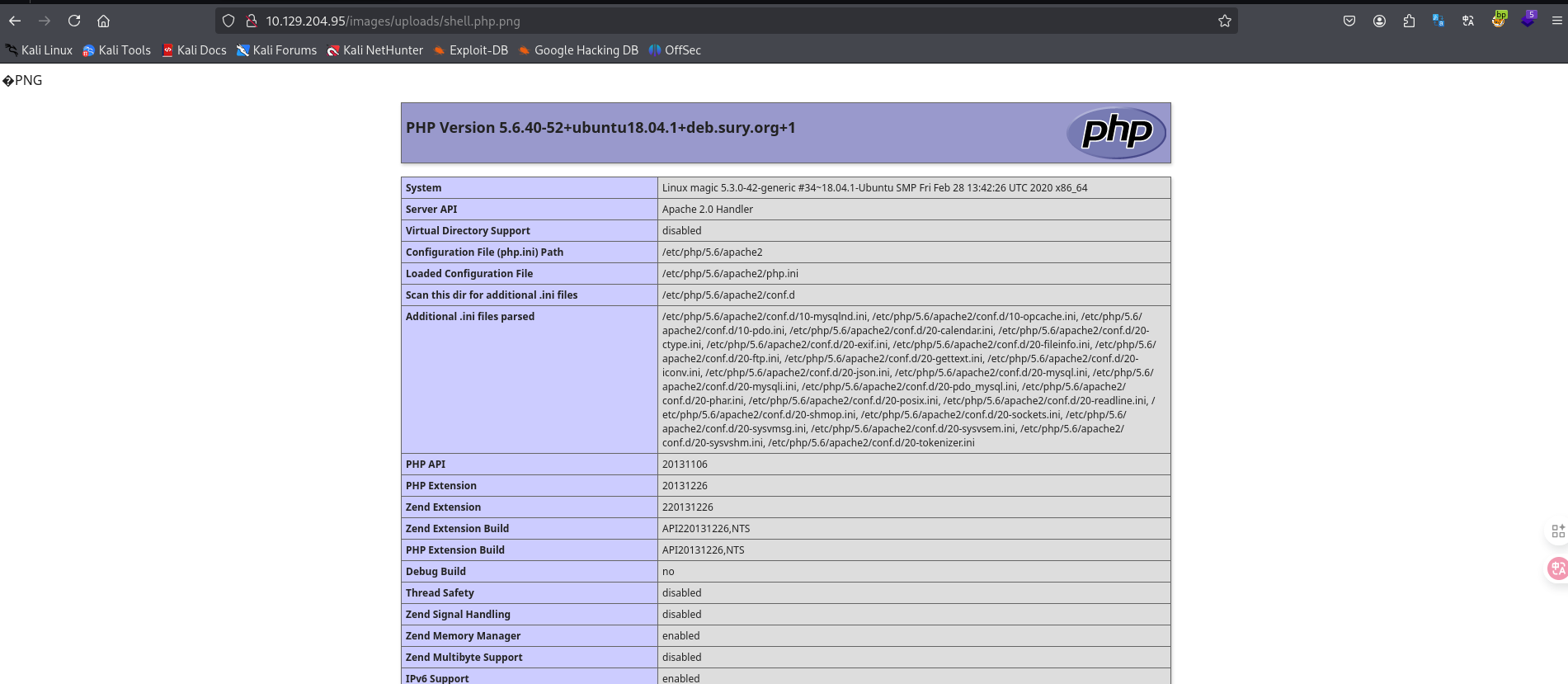Open the Extensions puzzle icon
The image size is (1568, 684).
(1409, 21)
